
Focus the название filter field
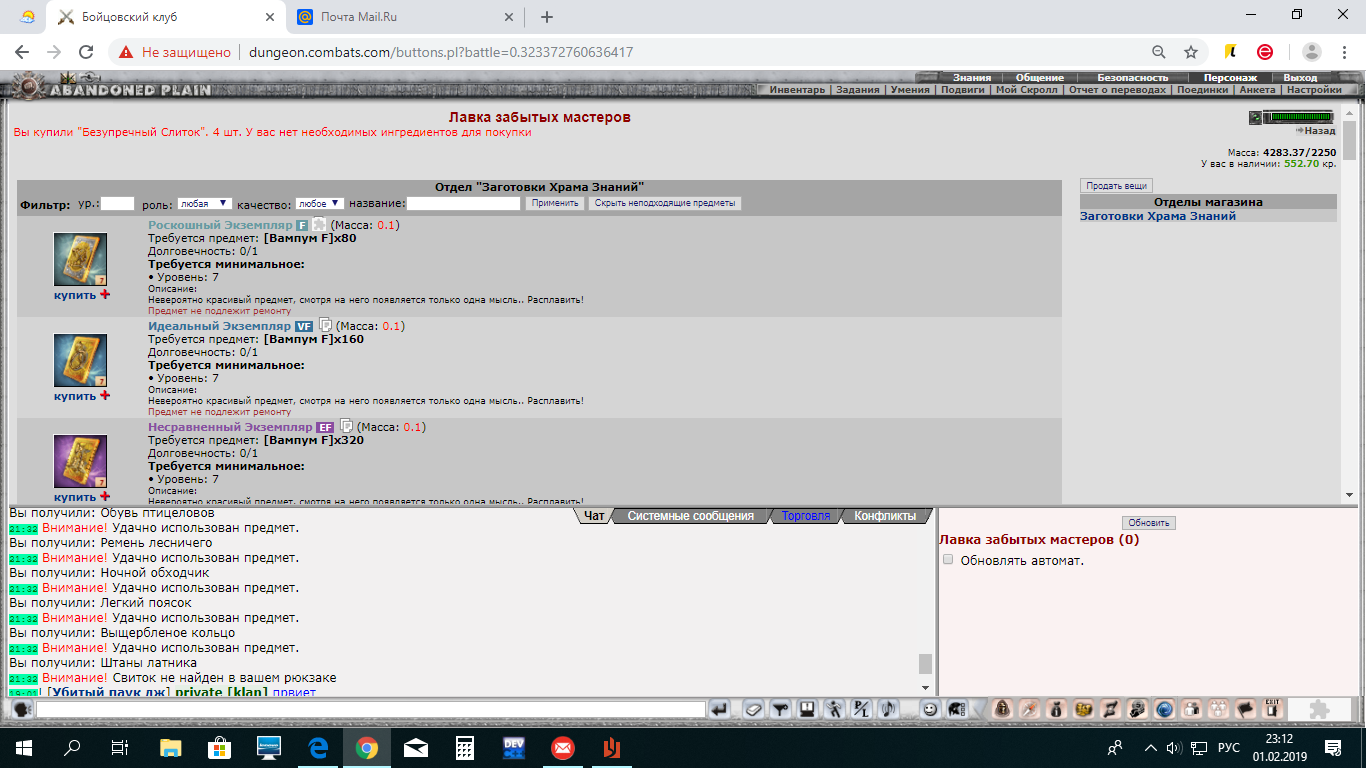(464, 203)
